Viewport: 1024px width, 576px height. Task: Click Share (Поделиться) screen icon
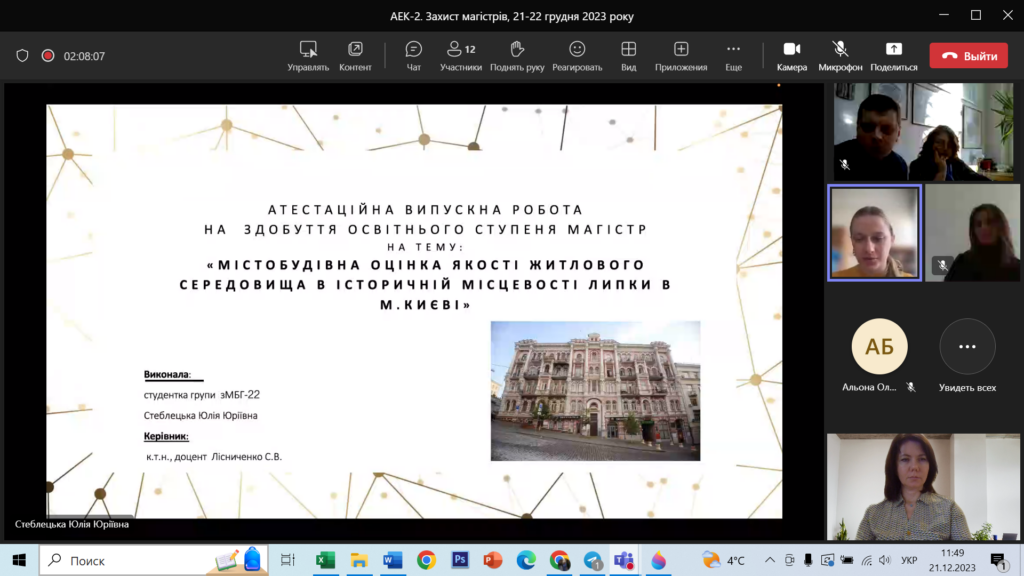coord(893,56)
